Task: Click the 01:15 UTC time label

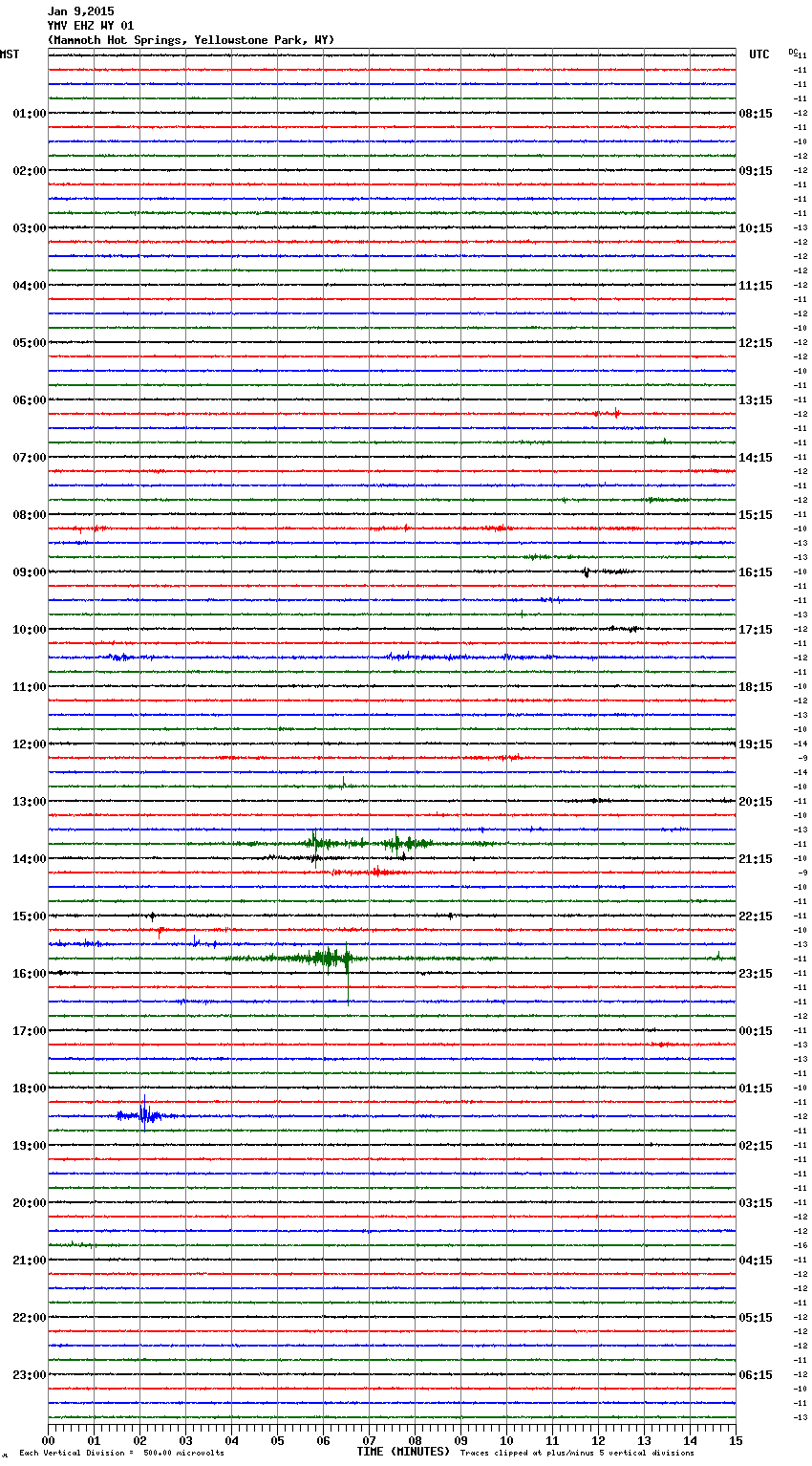Action: click(x=756, y=1089)
